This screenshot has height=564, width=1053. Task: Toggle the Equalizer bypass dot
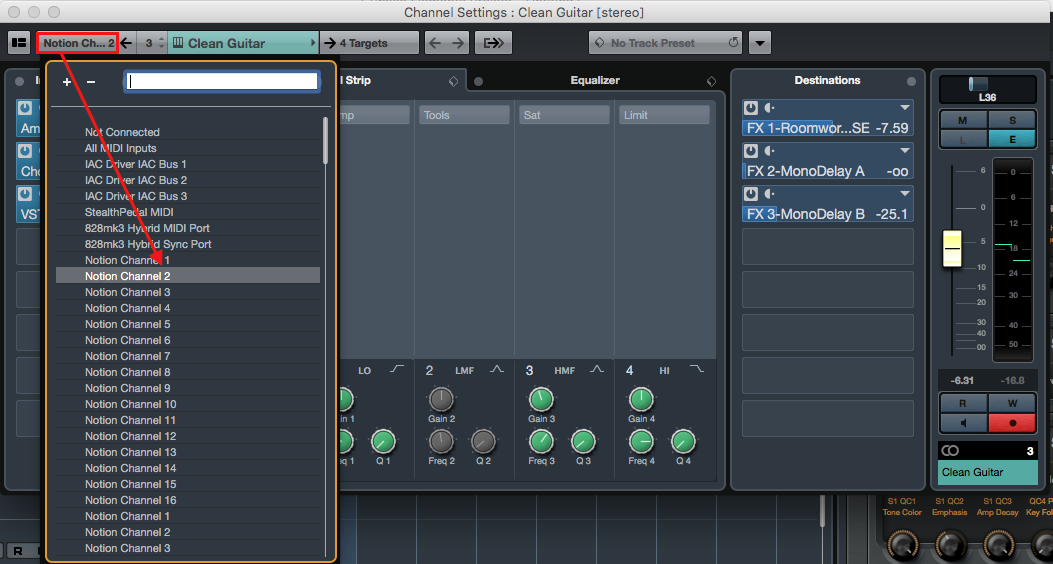(x=478, y=81)
